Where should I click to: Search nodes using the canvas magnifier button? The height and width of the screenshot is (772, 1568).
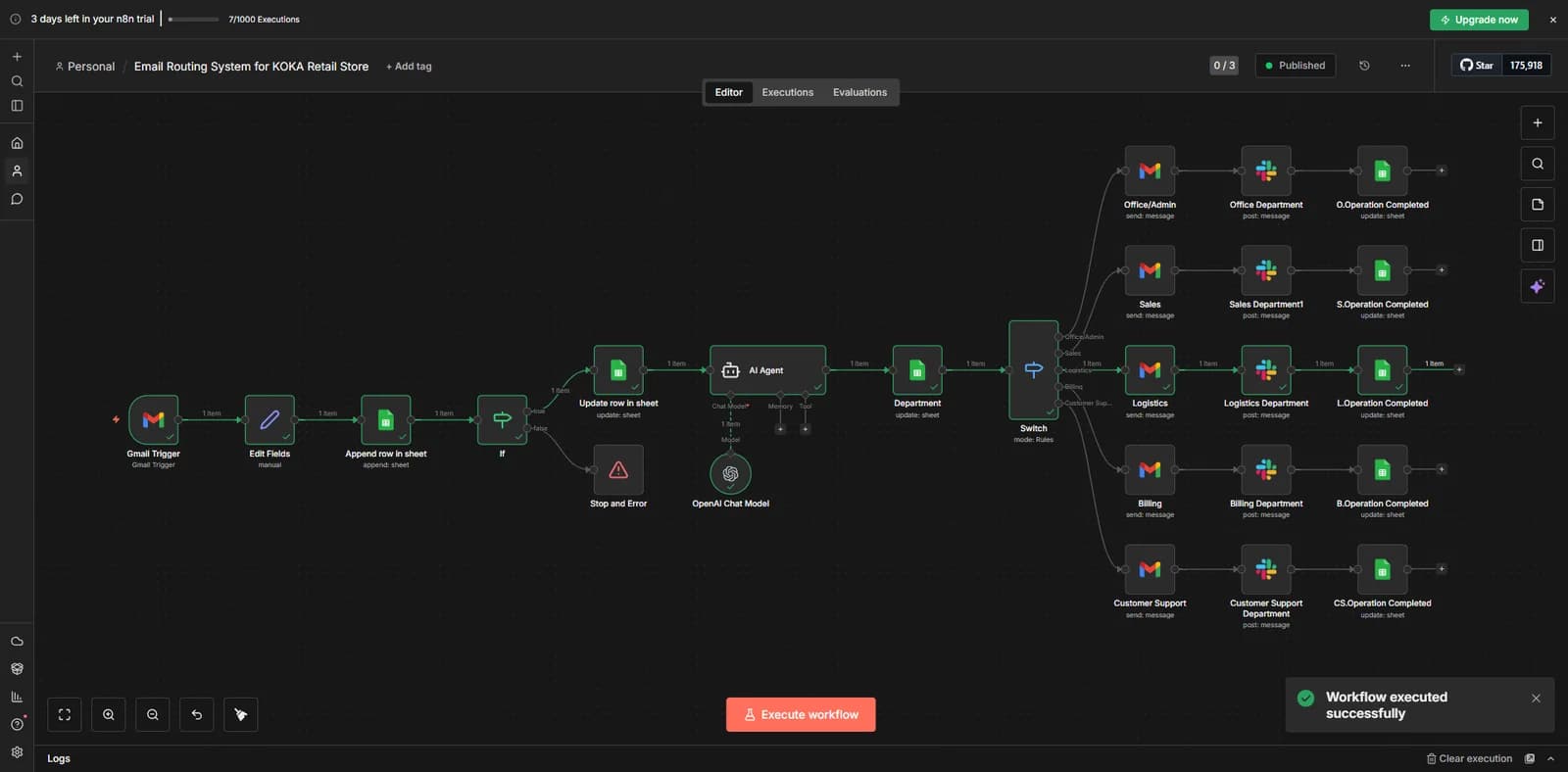pyautogui.click(x=1538, y=164)
